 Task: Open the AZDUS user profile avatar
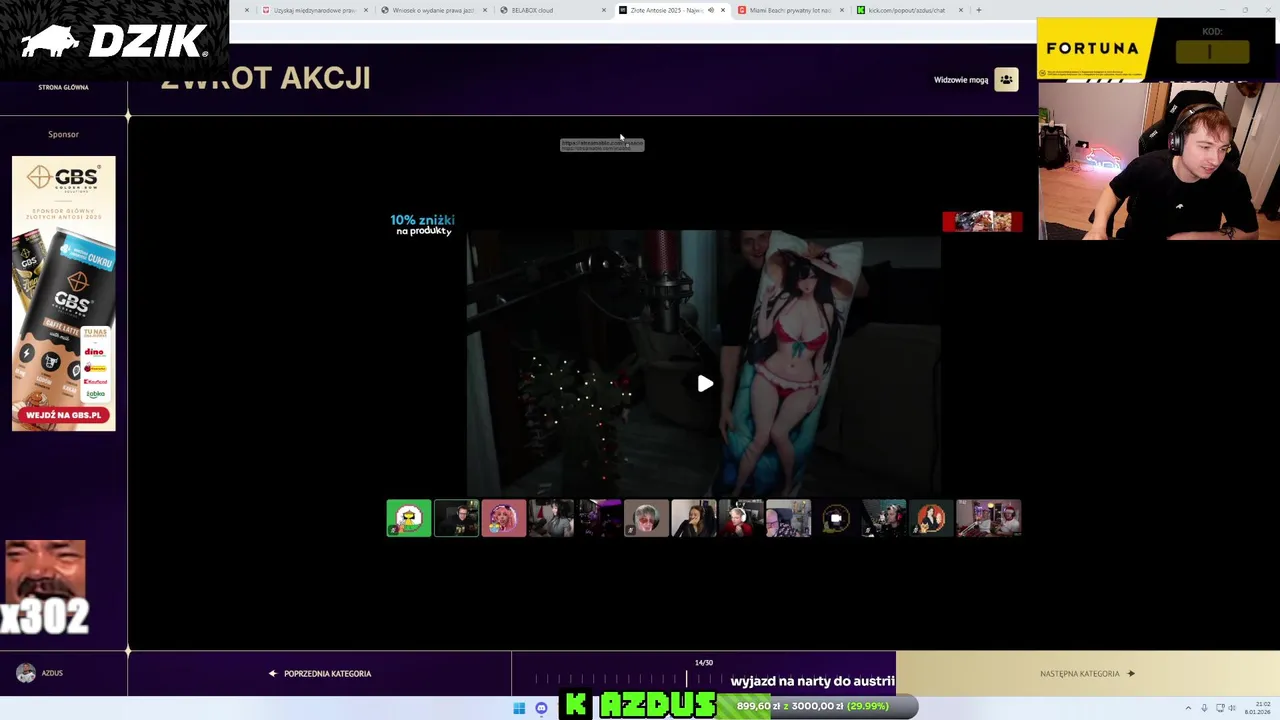26,674
